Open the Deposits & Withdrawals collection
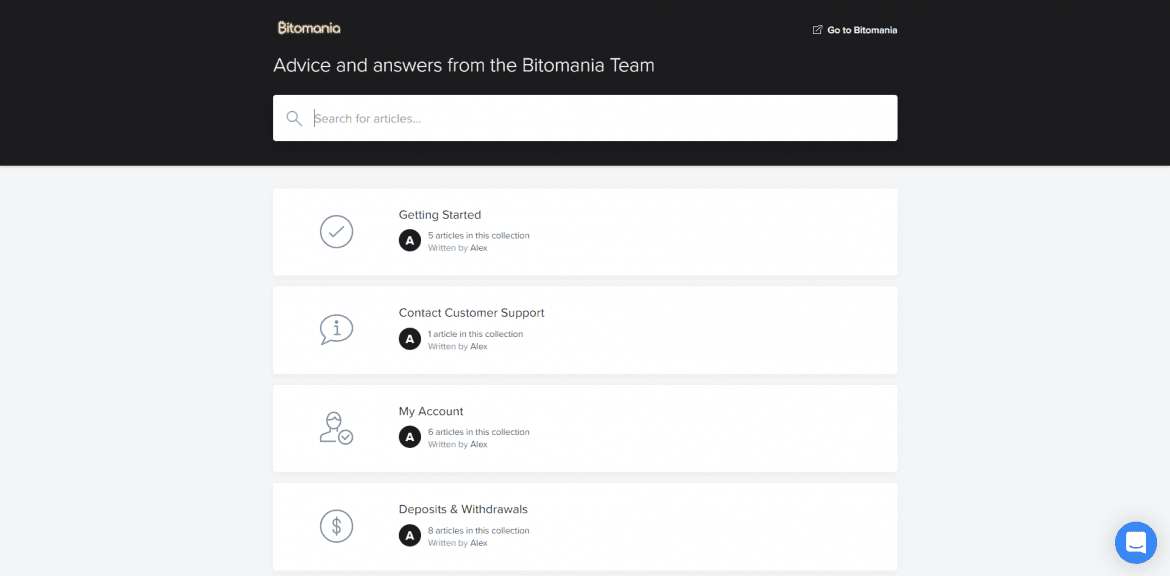 point(463,509)
